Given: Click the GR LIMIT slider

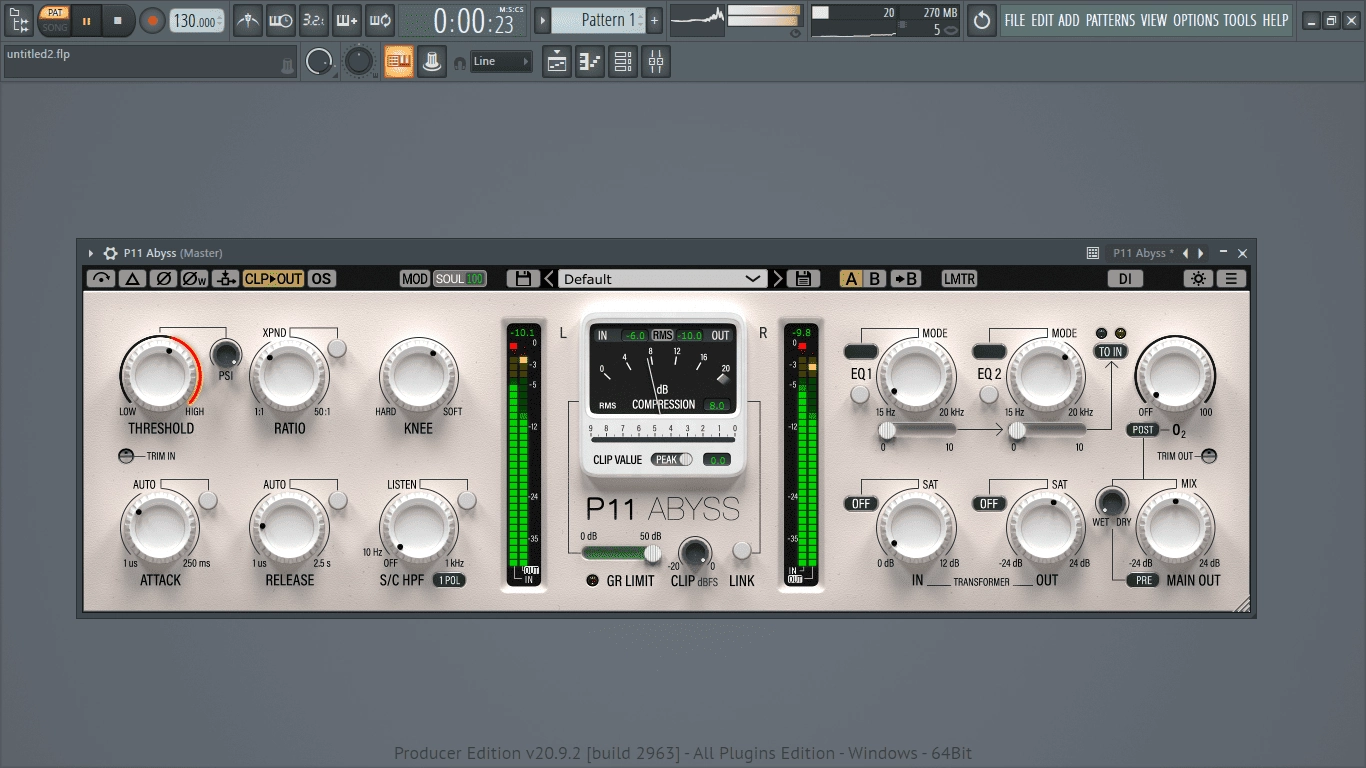Looking at the screenshot, I should pos(621,552).
